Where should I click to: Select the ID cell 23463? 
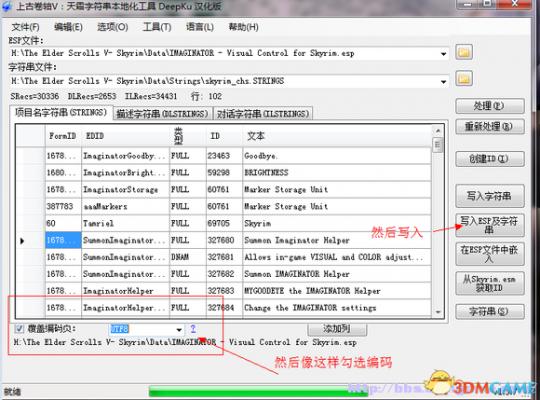224,156
